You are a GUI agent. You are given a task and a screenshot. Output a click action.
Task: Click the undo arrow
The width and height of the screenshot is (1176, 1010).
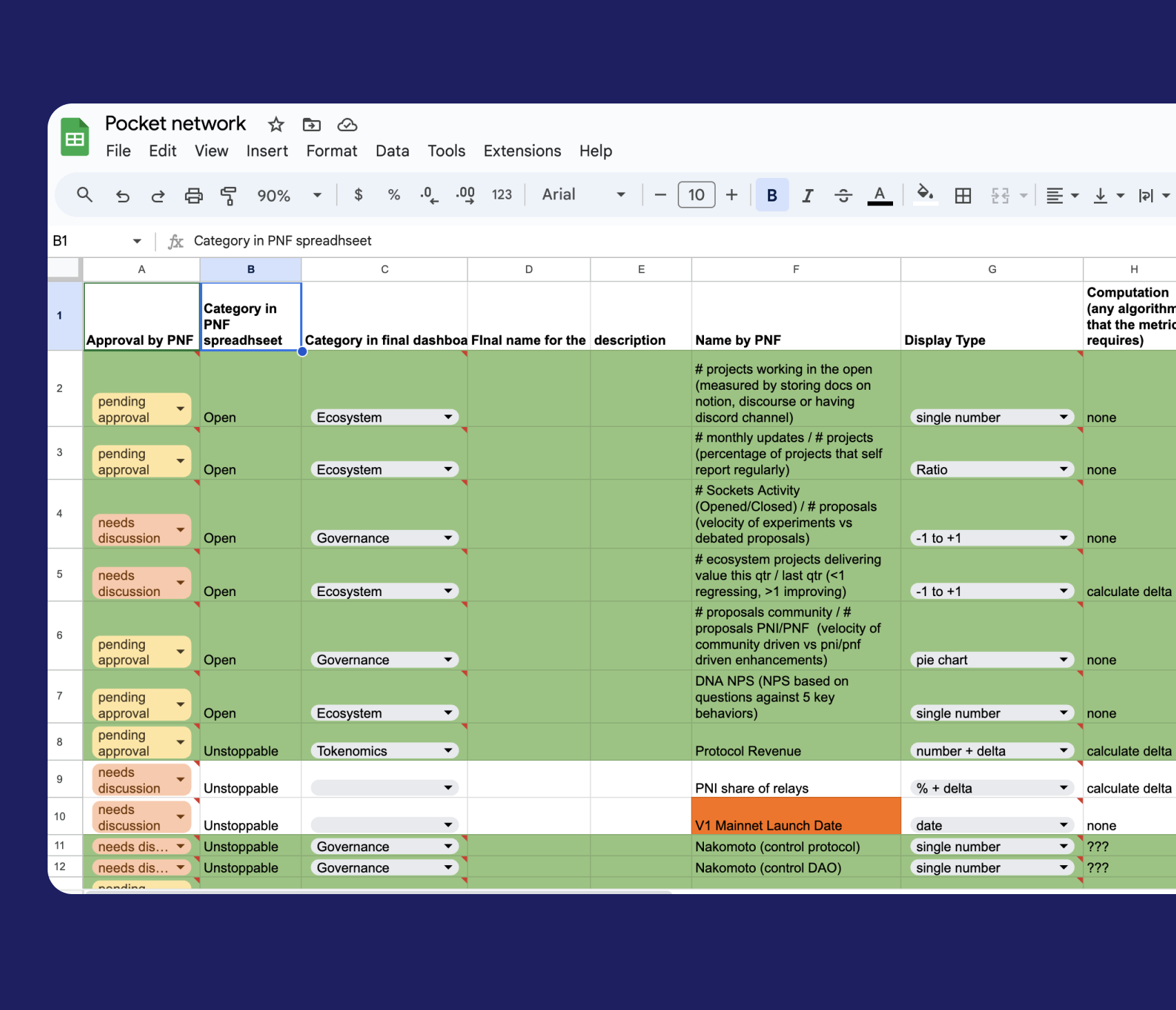[122, 195]
